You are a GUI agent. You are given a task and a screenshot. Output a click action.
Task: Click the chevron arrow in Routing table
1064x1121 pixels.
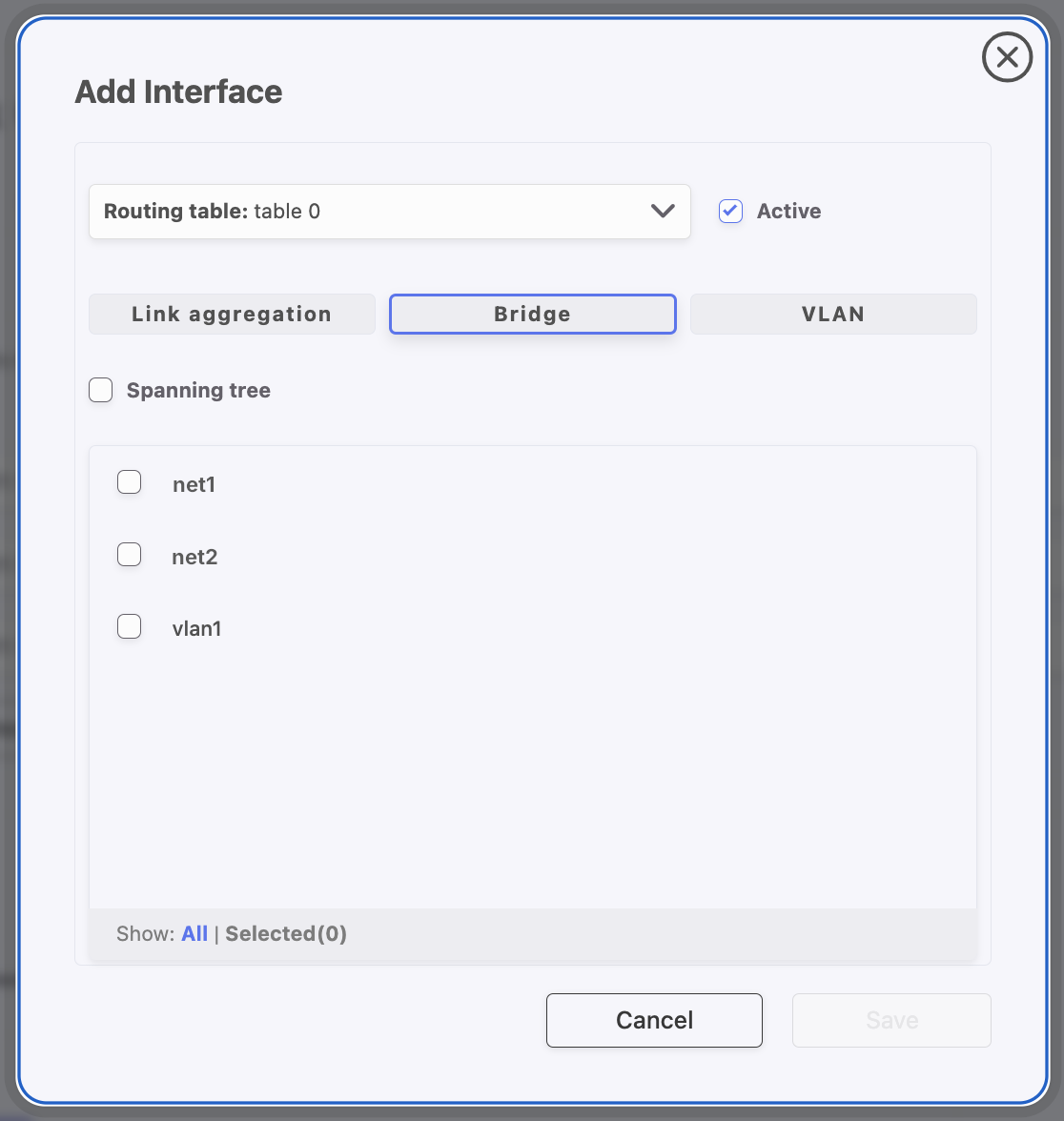click(663, 212)
